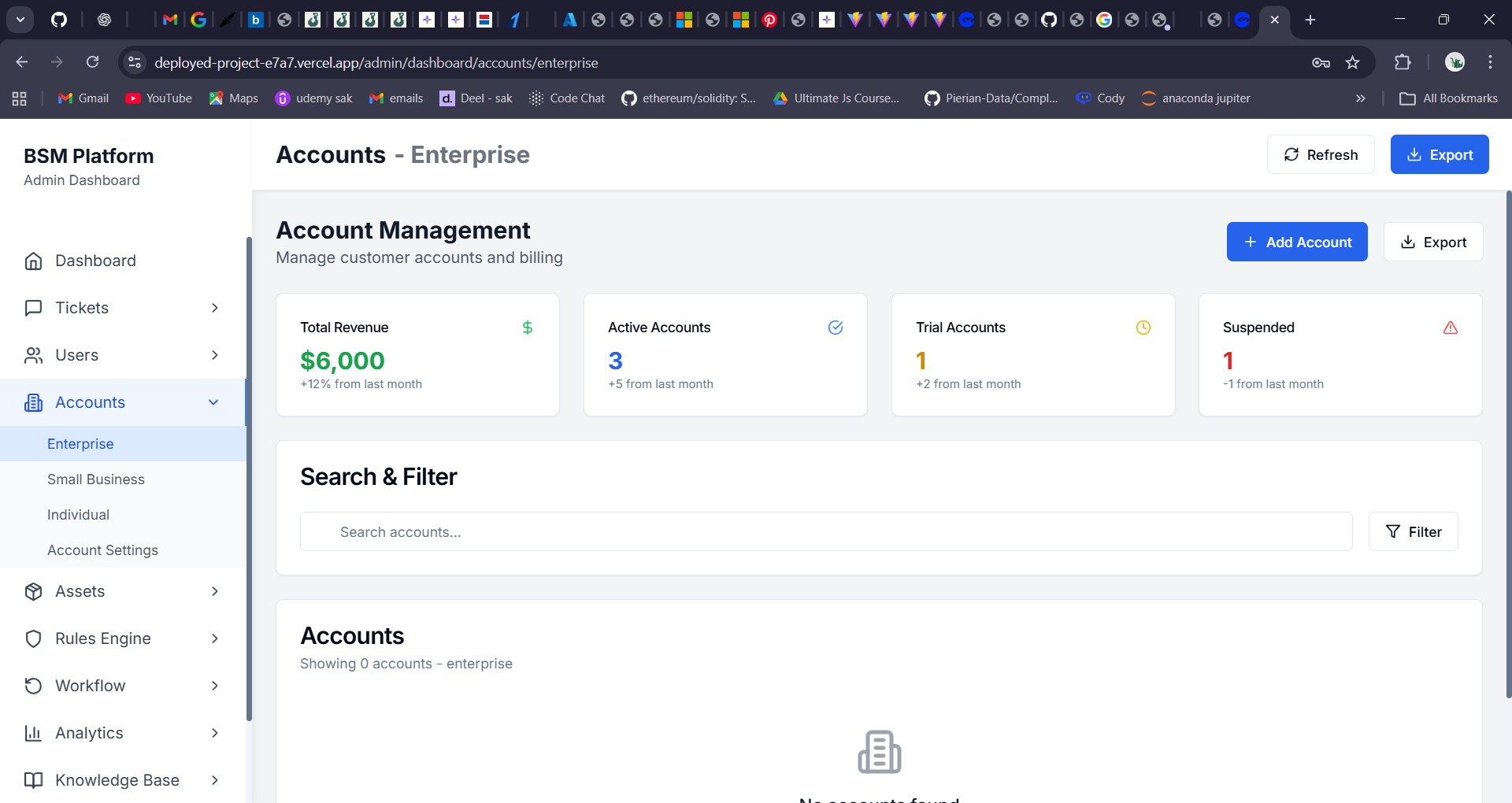Click the BSM Platform title
The height and width of the screenshot is (803, 1512).
coord(89,156)
